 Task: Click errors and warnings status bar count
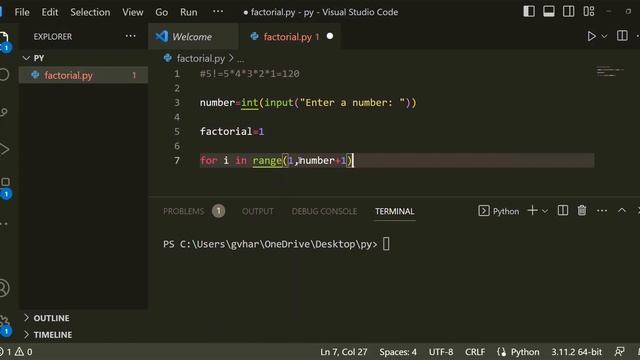tap(16, 352)
